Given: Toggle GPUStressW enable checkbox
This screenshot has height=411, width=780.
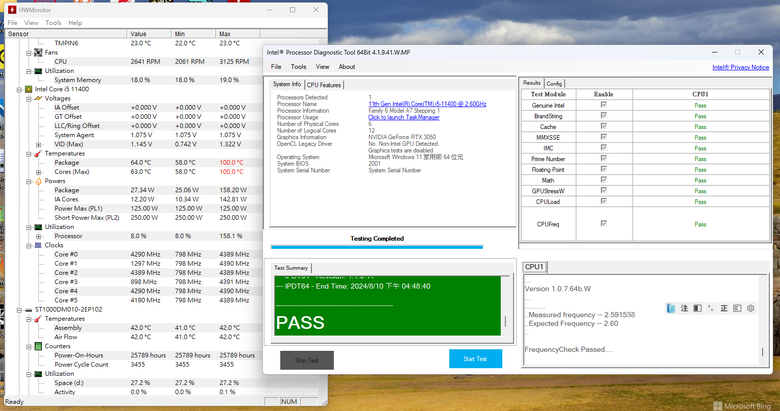Looking at the screenshot, I should pos(603,191).
